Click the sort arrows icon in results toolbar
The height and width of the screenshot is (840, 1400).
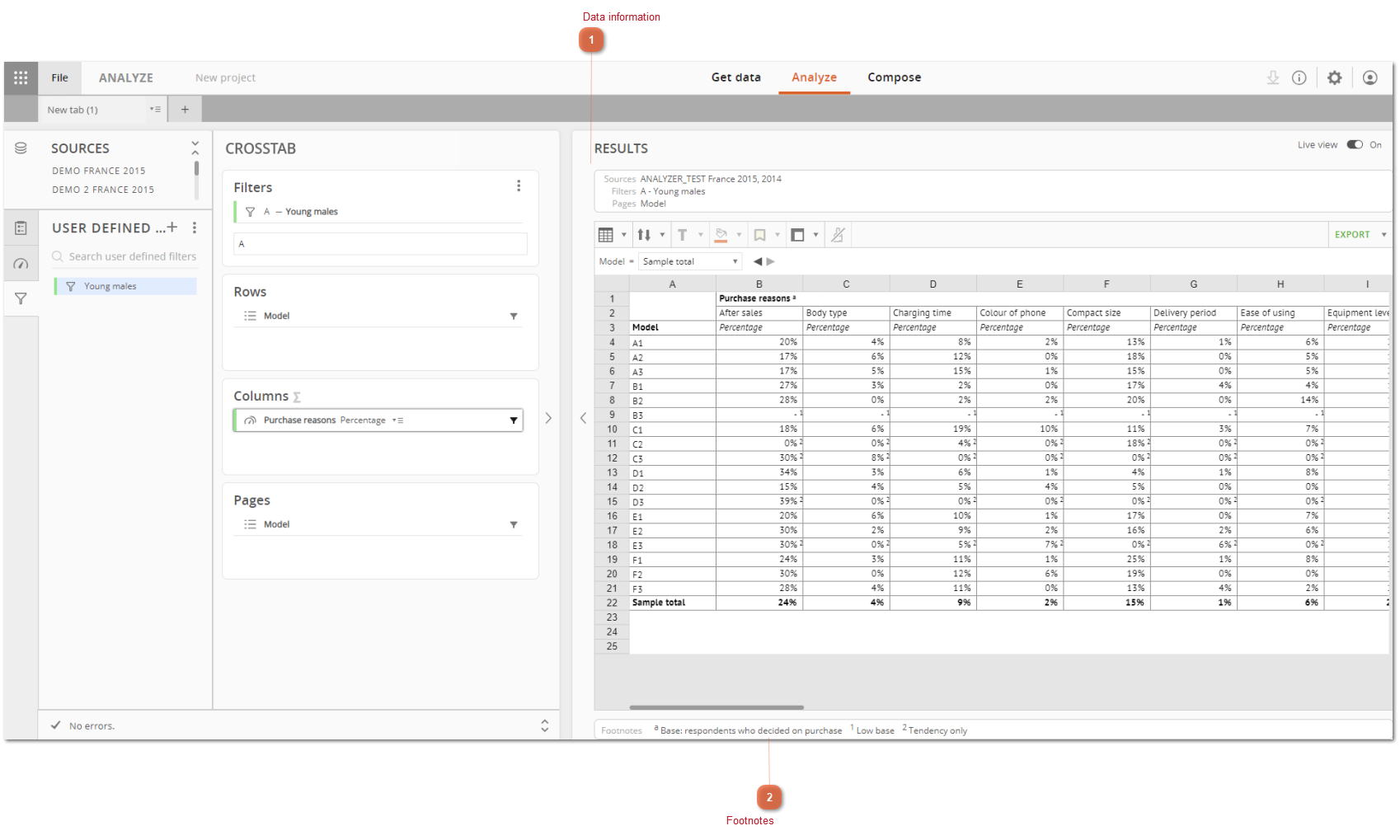tap(644, 235)
